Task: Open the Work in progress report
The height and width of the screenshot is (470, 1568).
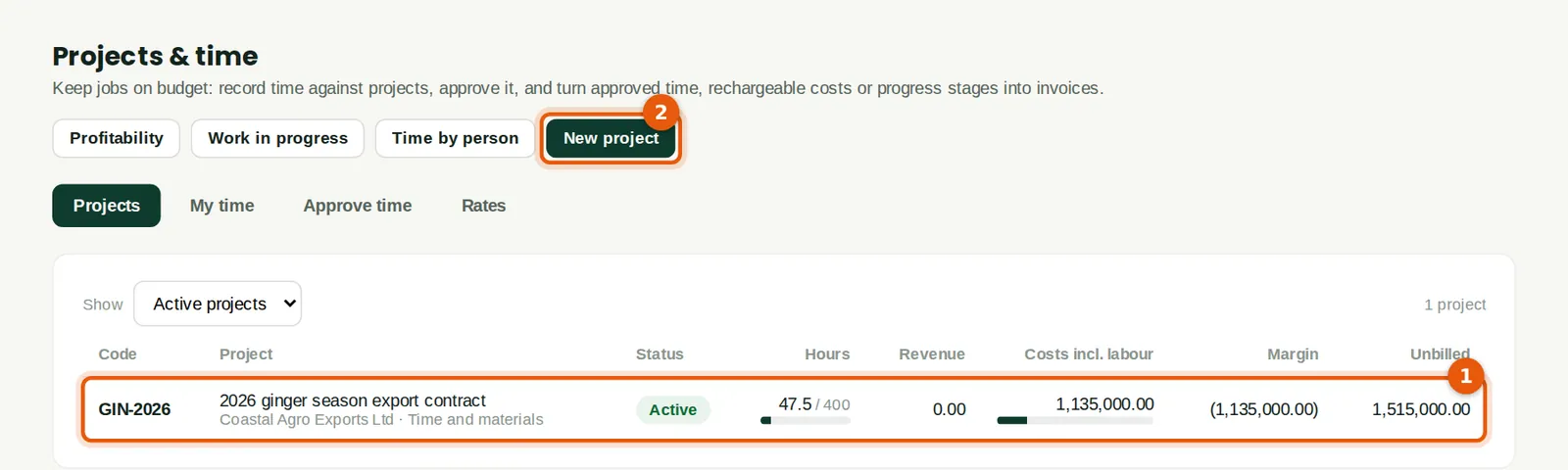Action: tap(277, 138)
